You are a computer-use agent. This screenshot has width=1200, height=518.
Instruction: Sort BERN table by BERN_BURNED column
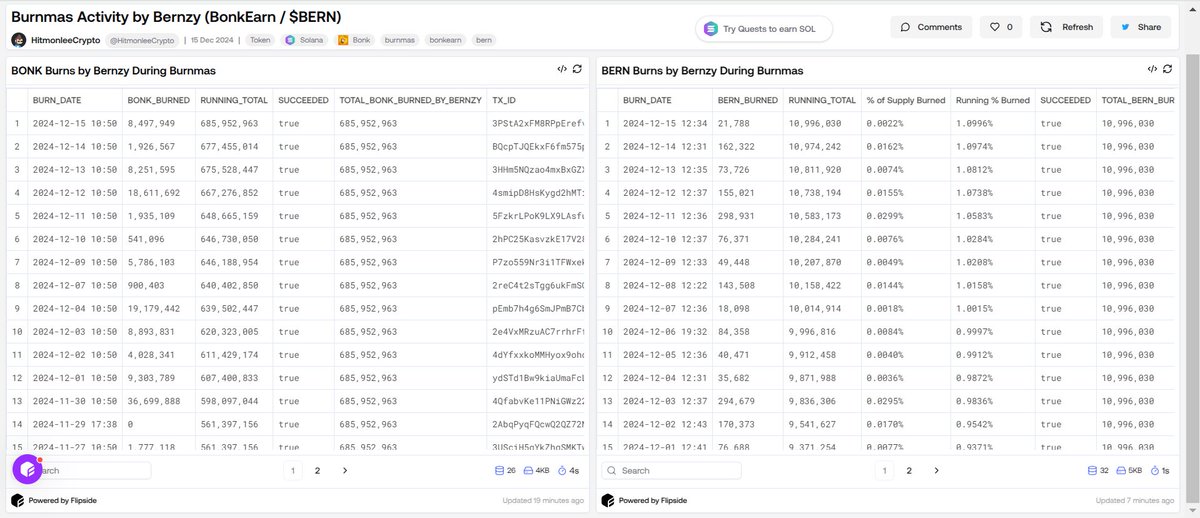click(747, 100)
